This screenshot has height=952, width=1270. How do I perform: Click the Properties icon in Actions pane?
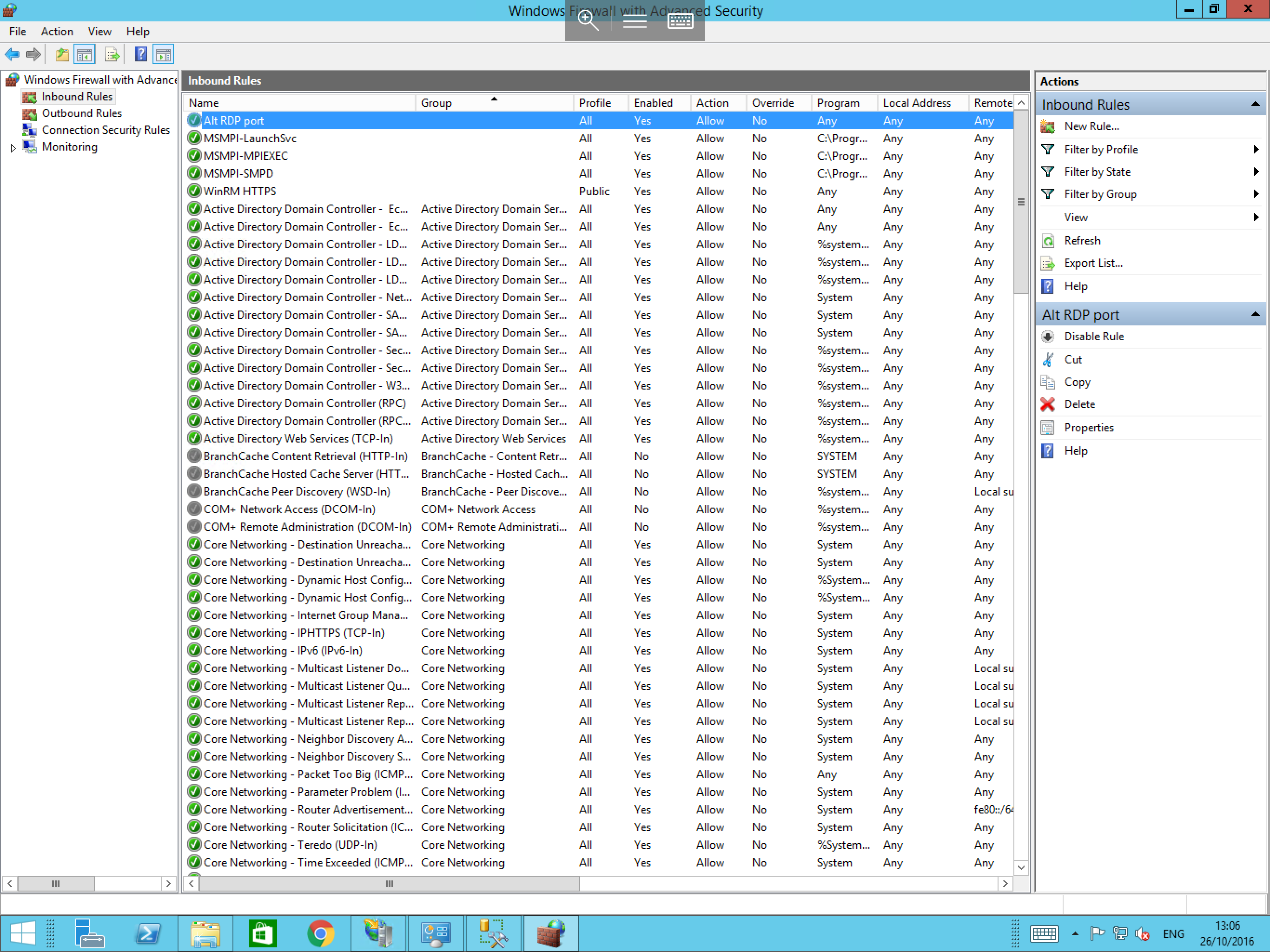coord(1048,428)
